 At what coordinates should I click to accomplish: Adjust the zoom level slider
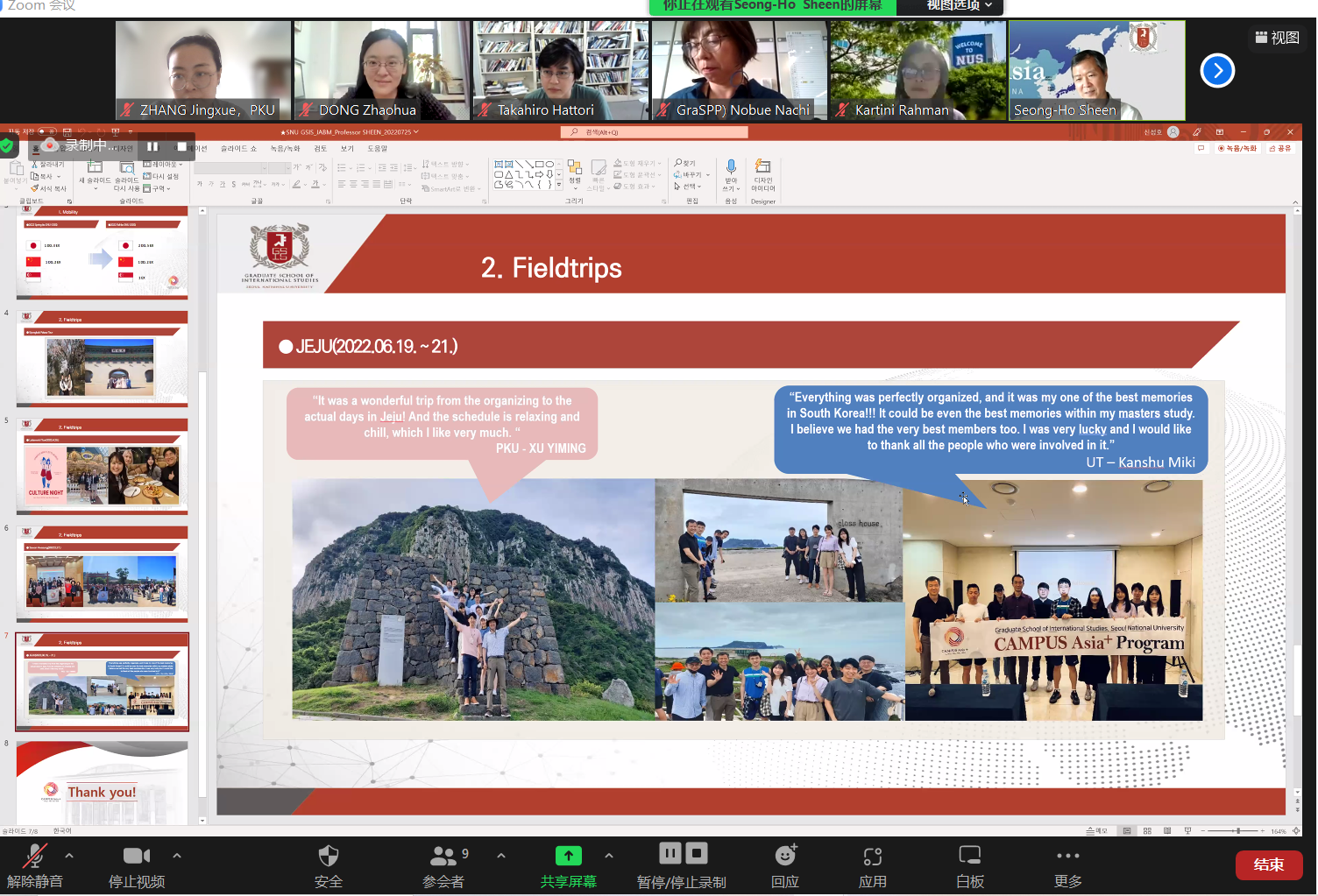click(x=1233, y=830)
